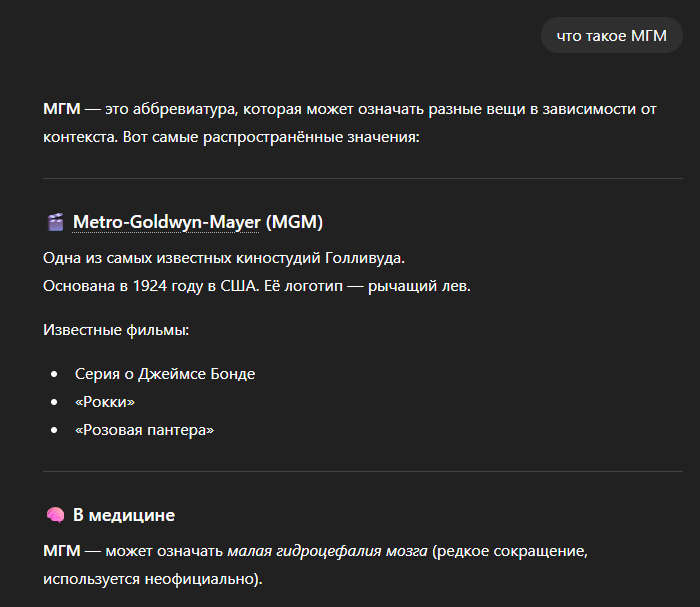Open the Metro-Goldwyn-Mayer underlined link

click(166, 221)
